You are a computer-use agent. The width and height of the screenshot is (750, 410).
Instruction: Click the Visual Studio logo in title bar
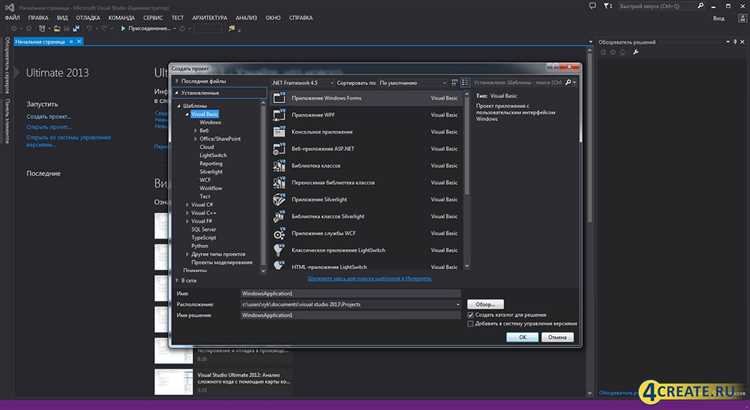click(9, 7)
